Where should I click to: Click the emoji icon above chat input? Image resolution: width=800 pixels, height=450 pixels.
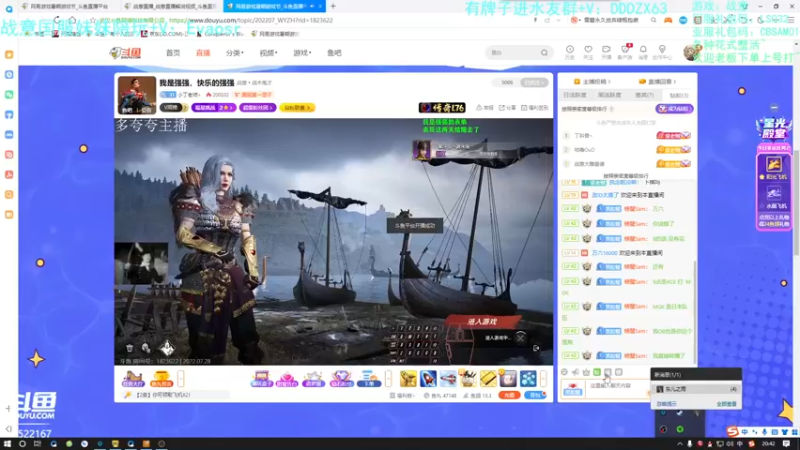pyautogui.click(x=564, y=372)
